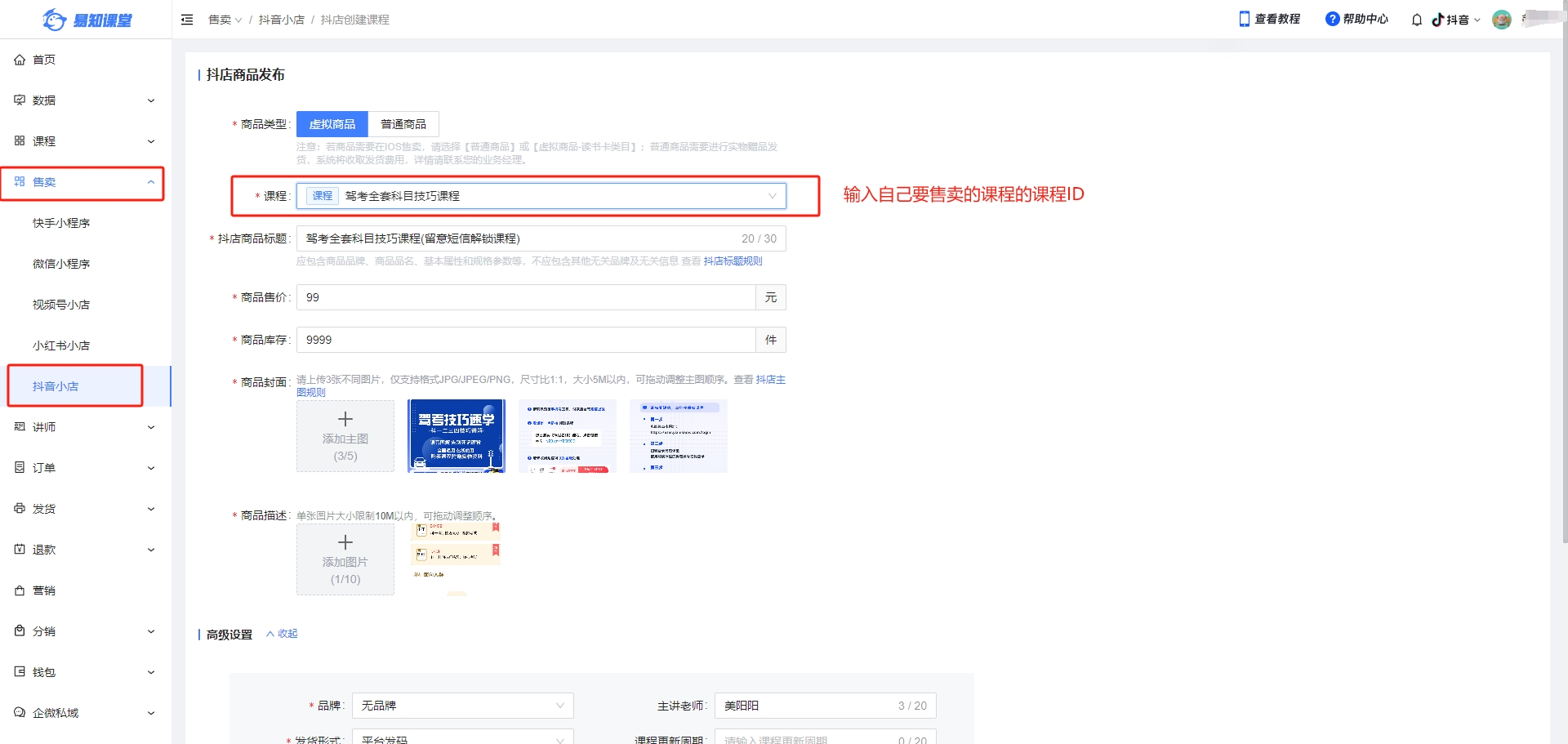1568x744 pixels.
Task: Click the 抖店商品标题 input field
Action: 541,238
